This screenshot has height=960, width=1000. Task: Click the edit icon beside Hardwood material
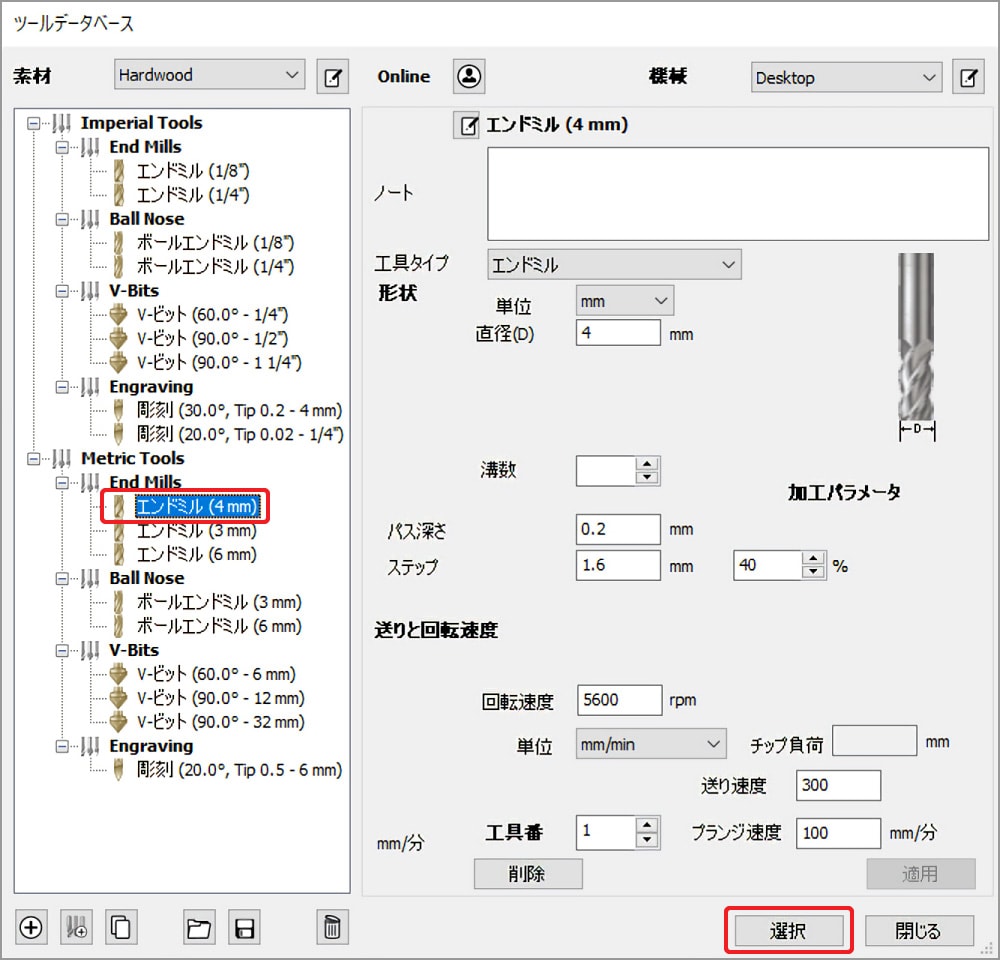click(x=332, y=76)
